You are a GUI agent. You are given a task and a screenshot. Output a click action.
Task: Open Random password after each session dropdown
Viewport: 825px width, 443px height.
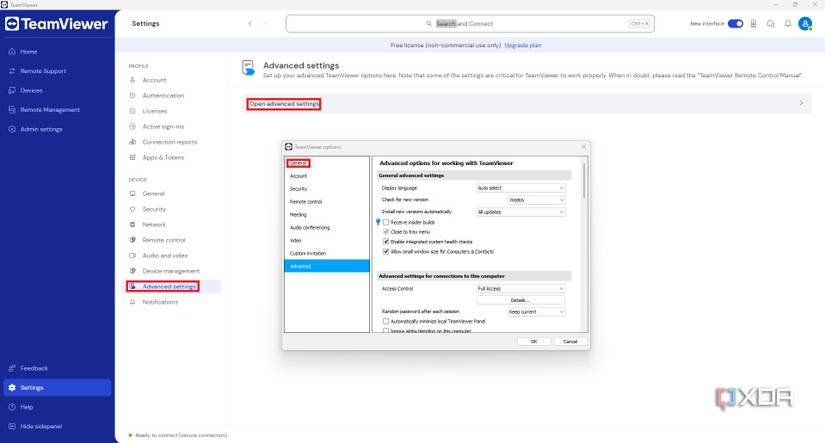(536, 312)
